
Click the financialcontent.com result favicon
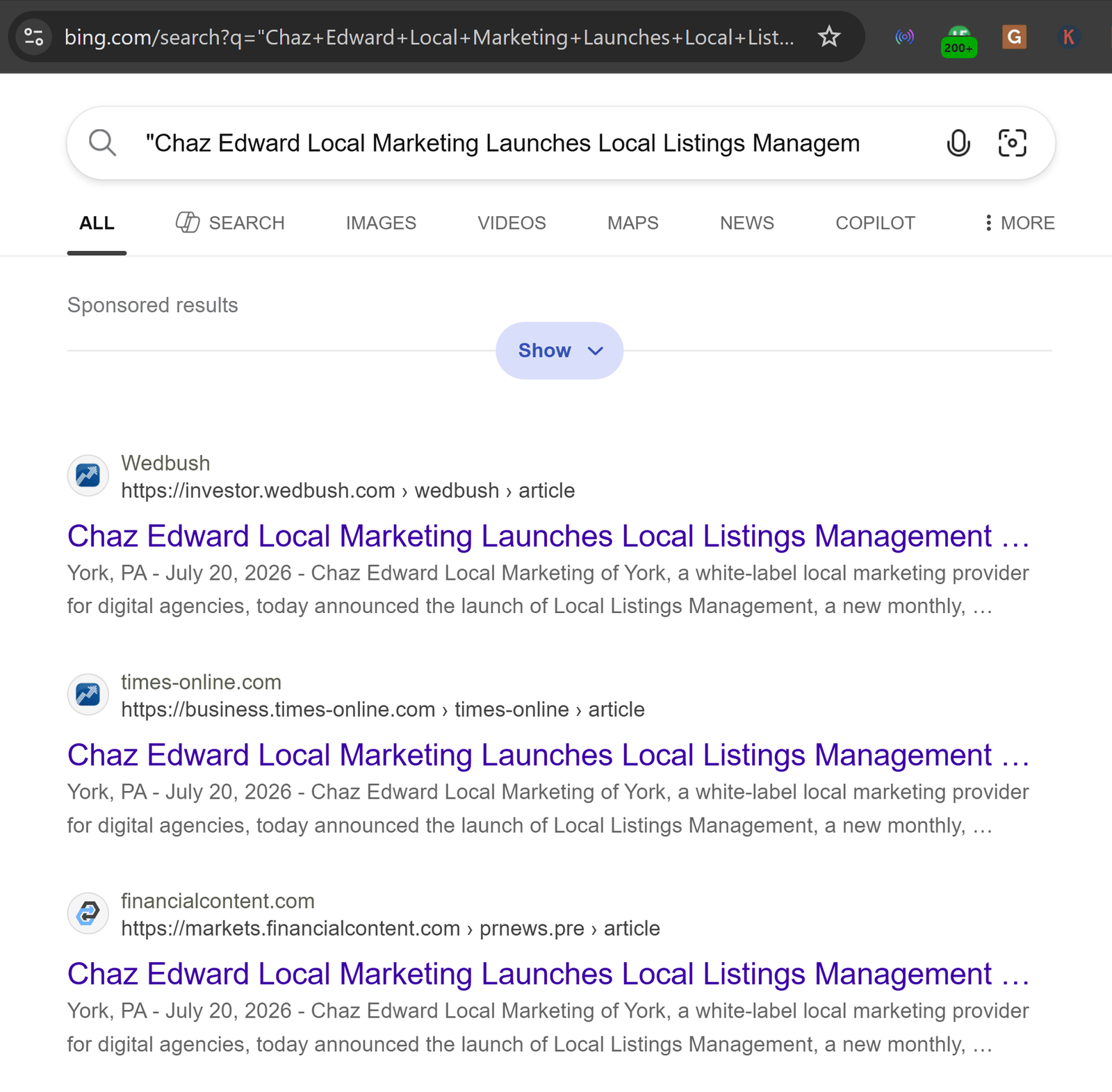(x=88, y=913)
